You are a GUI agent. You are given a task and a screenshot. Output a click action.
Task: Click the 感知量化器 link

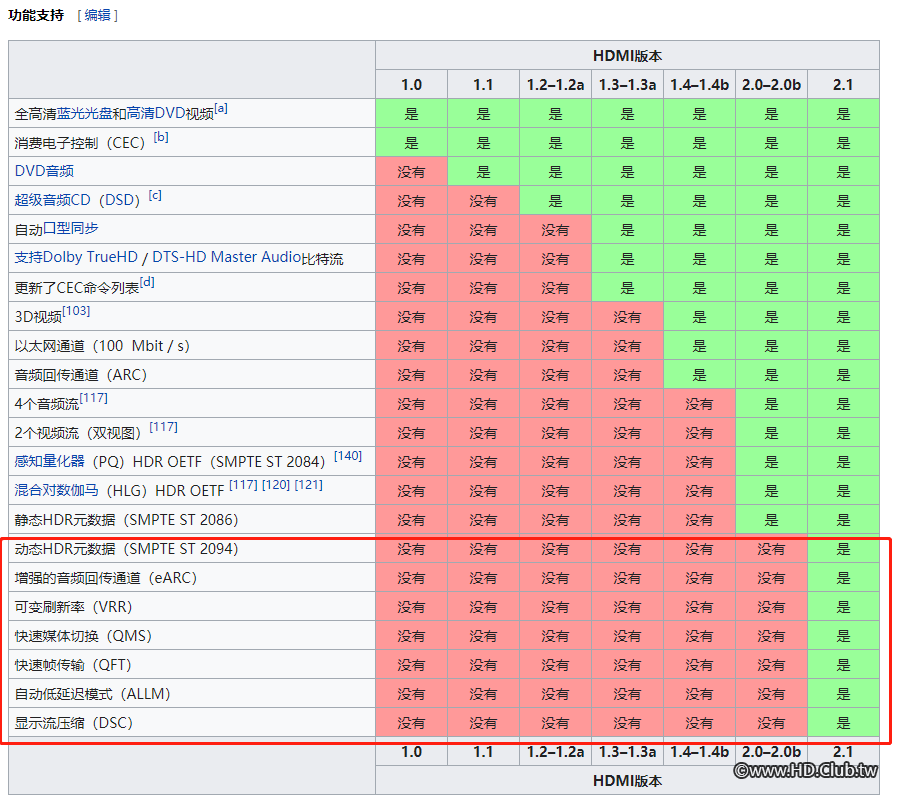coord(50,462)
